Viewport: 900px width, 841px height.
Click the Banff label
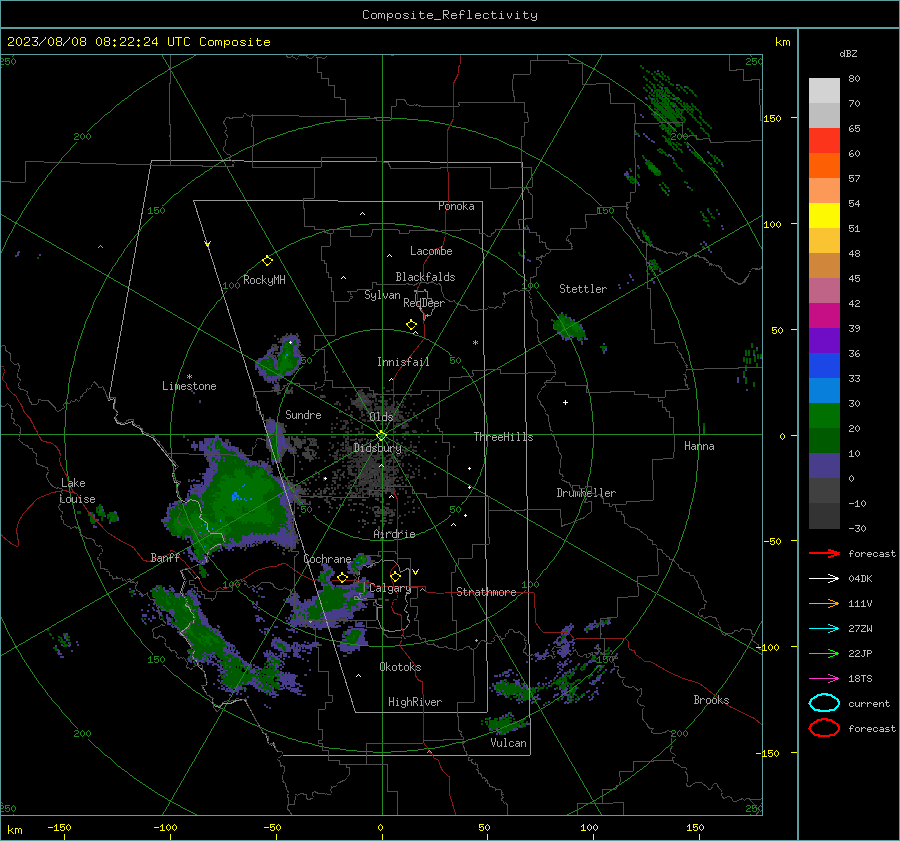coord(165,557)
